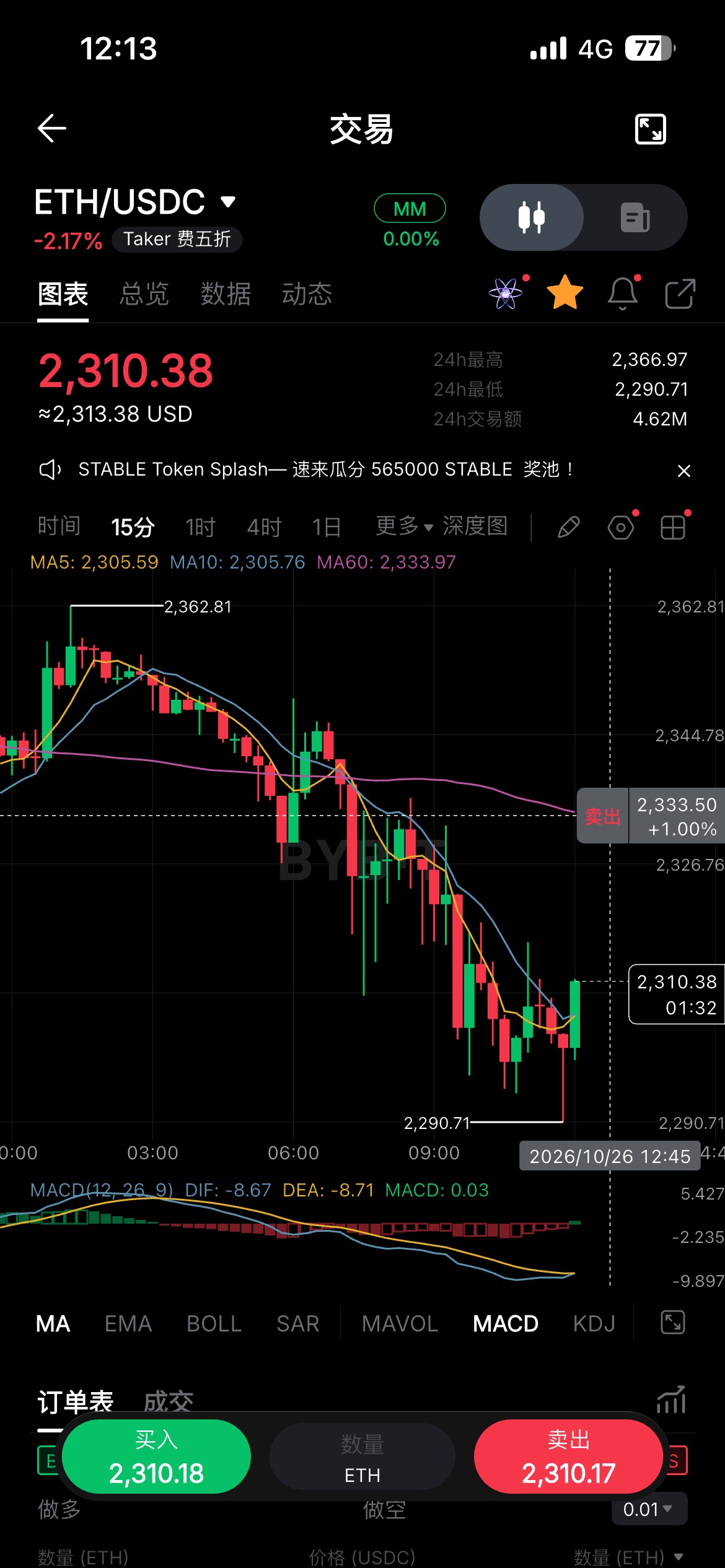Select the 图表 tab
This screenshot has width=725, height=1568.
[x=63, y=294]
